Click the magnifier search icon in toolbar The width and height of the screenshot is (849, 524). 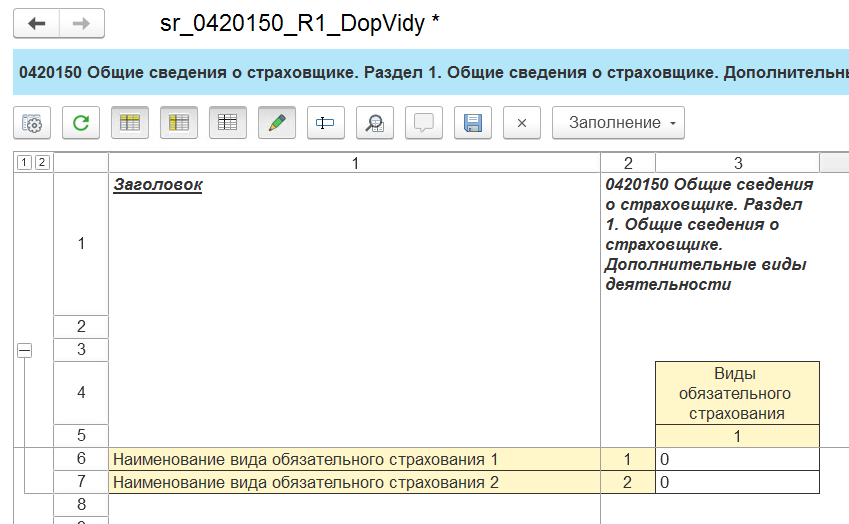point(375,123)
